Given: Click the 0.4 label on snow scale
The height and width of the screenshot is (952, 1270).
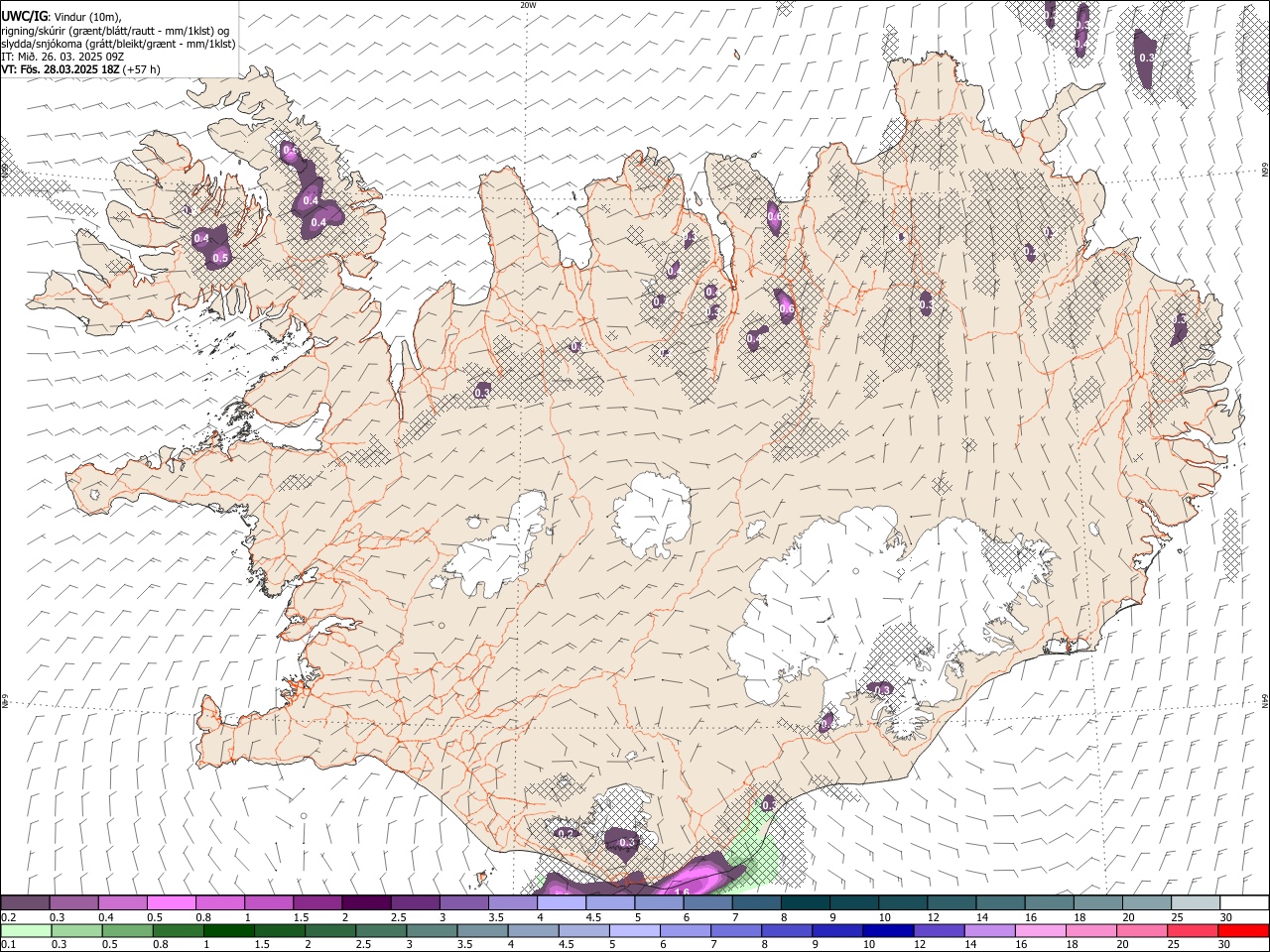Looking at the screenshot, I should [x=106, y=917].
